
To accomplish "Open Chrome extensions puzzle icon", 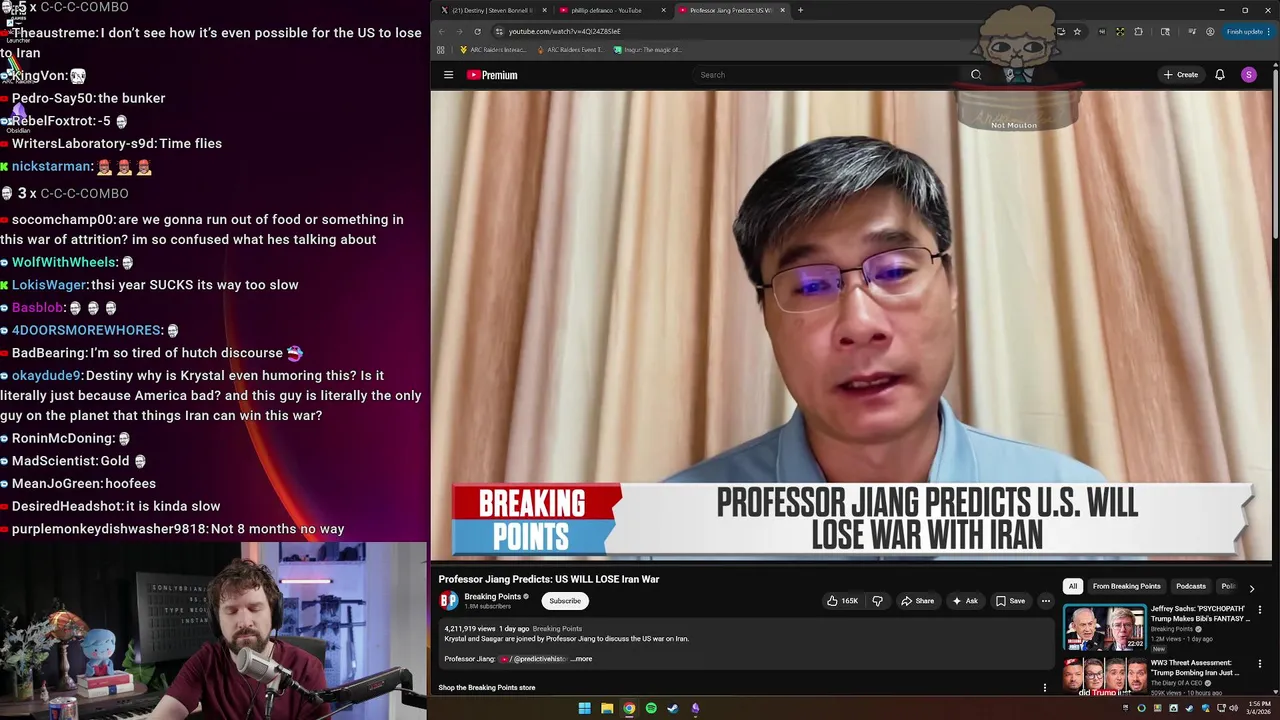I will point(1138,31).
